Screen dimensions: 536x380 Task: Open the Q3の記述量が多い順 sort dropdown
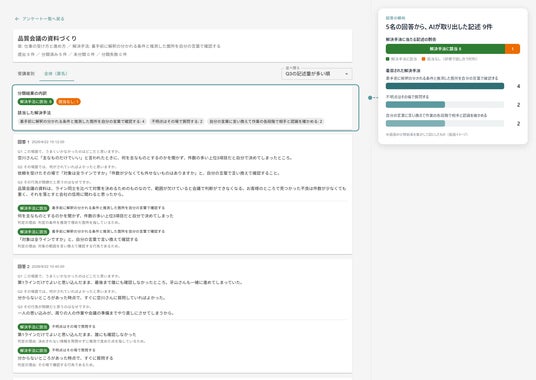pos(317,73)
